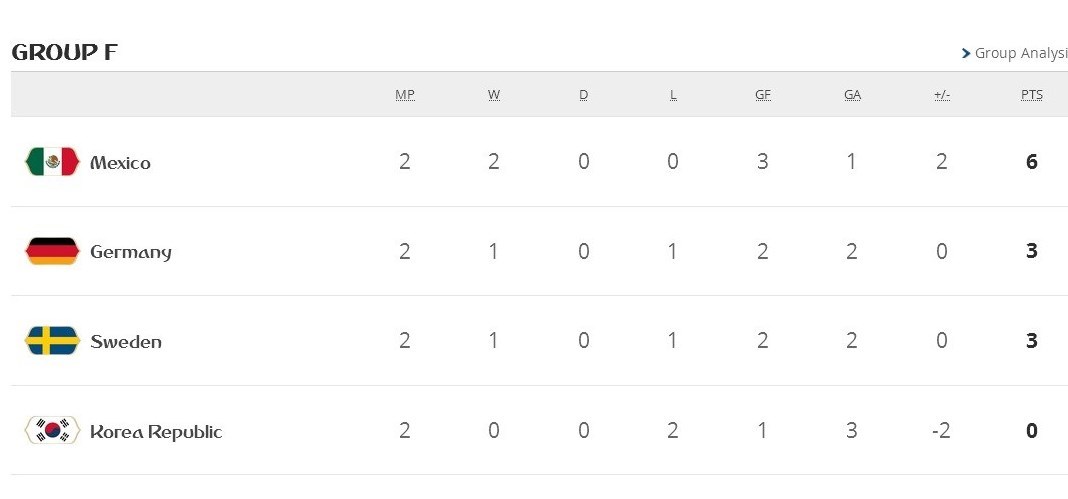Click the W column header
The height and width of the screenshot is (499, 1068).
coord(494,95)
